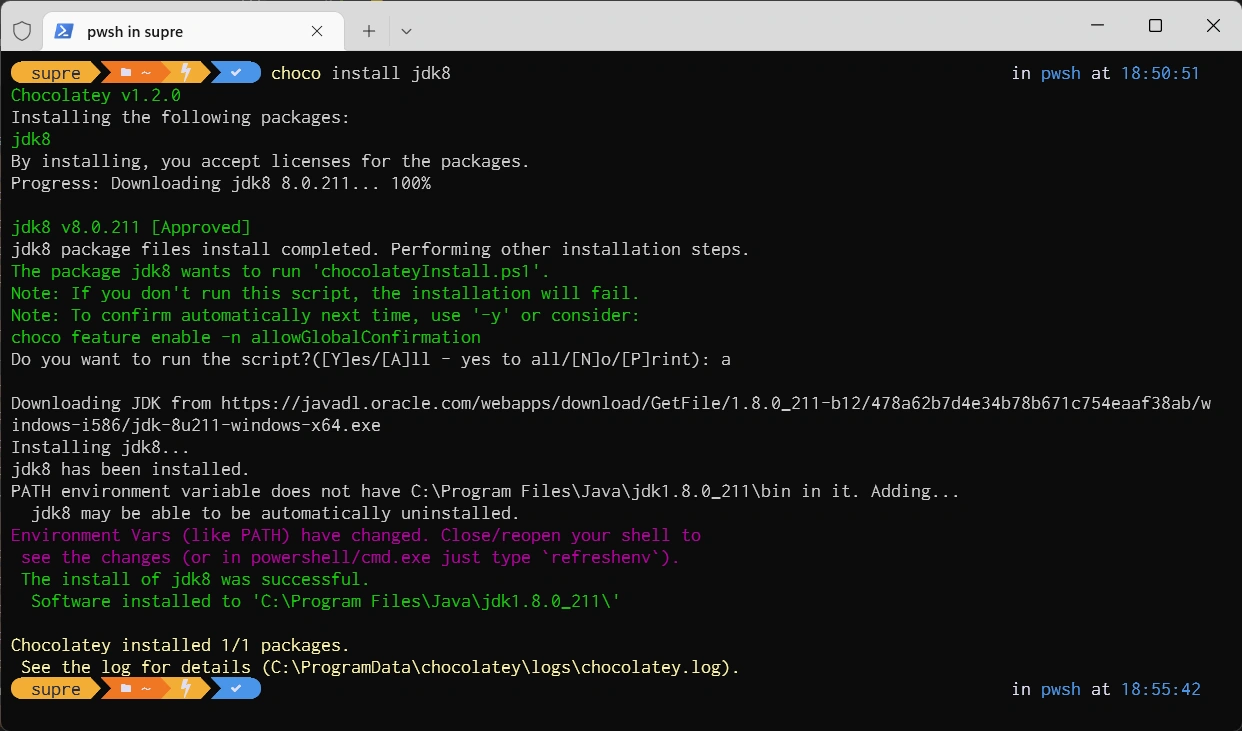Viewport: 1242px width, 731px height.
Task: Click the folder icon in the top prompt
Action: [126, 73]
